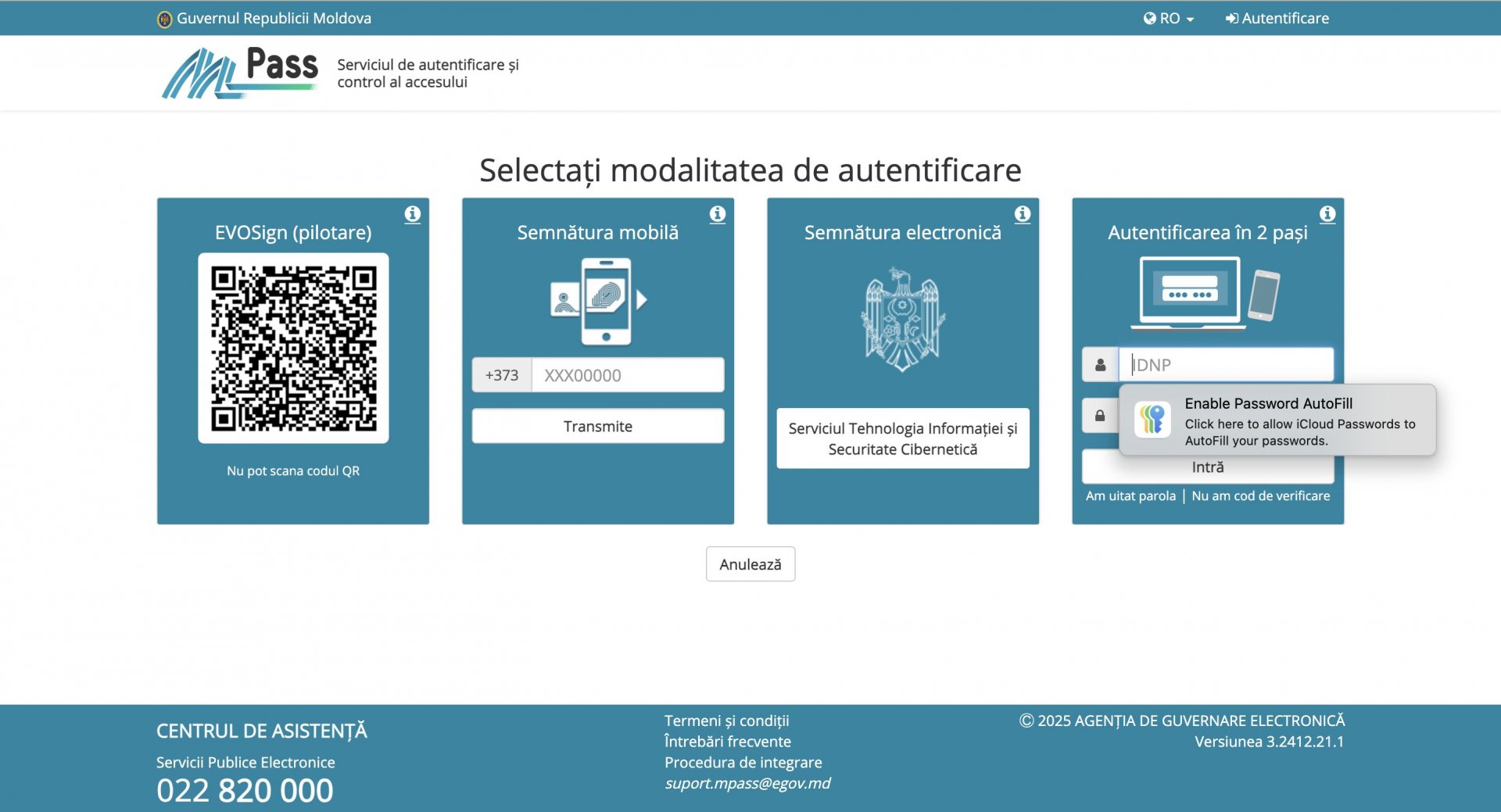Click the Transmite button
The width and height of the screenshot is (1501, 812).
tap(598, 427)
